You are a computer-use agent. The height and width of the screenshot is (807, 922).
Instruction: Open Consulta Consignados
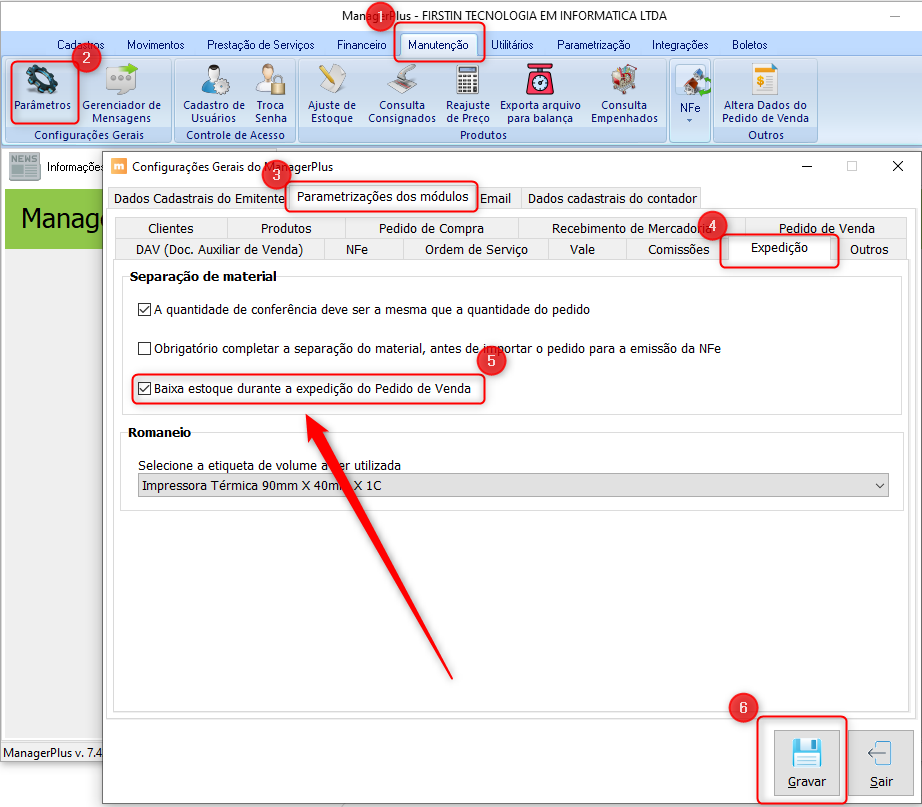coord(402,93)
